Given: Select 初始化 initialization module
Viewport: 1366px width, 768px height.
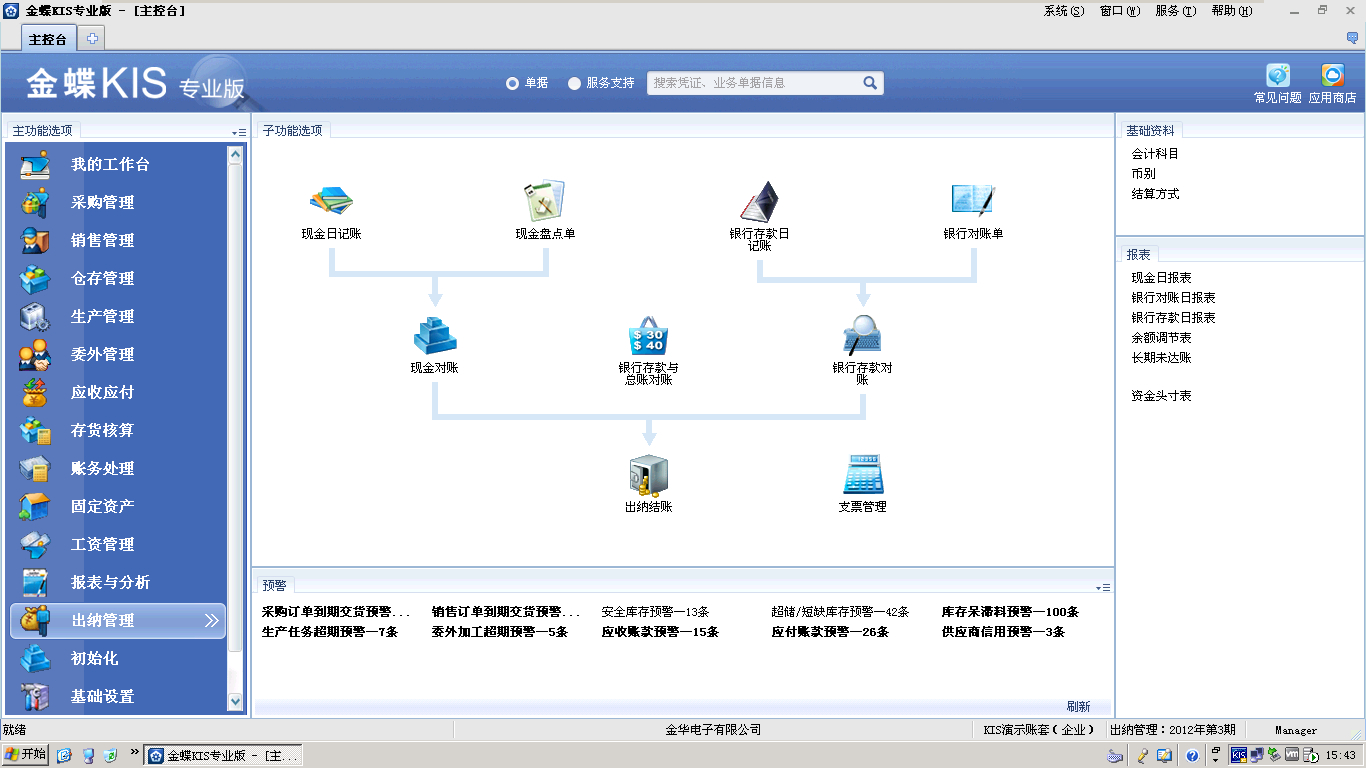Looking at the screenshot, I should coord(94,658).
